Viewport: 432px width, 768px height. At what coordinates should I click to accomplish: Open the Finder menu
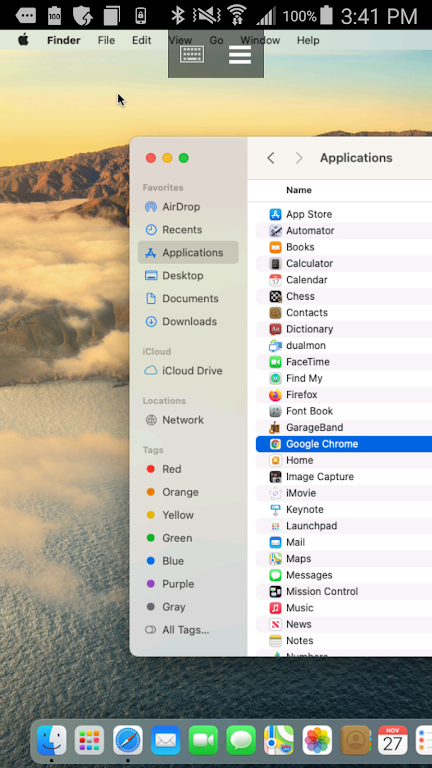pyautogui.click(x=64, y=40)
